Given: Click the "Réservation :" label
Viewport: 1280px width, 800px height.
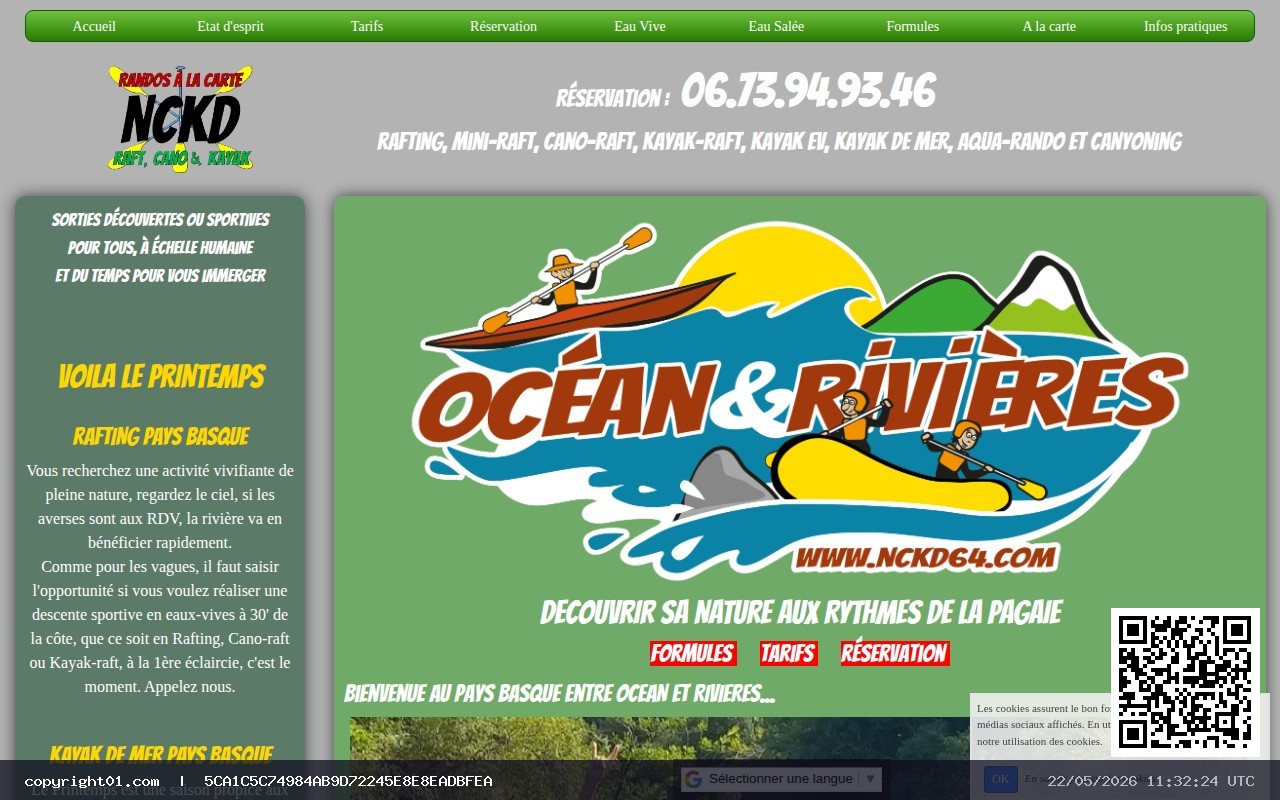Looking at the screenshot, I should [613, 98].
